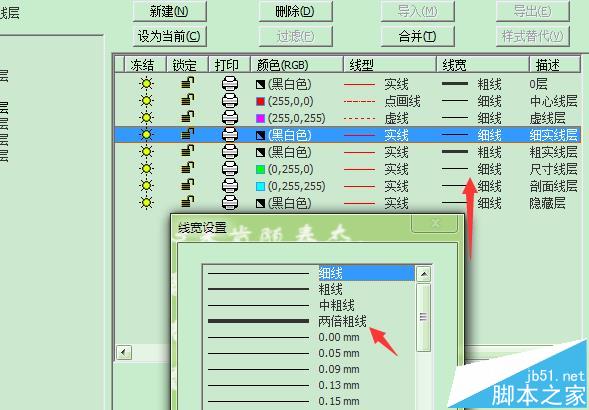Toggle freeze sun icon for 隐藏层
589x410 pixels.
tap(146, 203)
